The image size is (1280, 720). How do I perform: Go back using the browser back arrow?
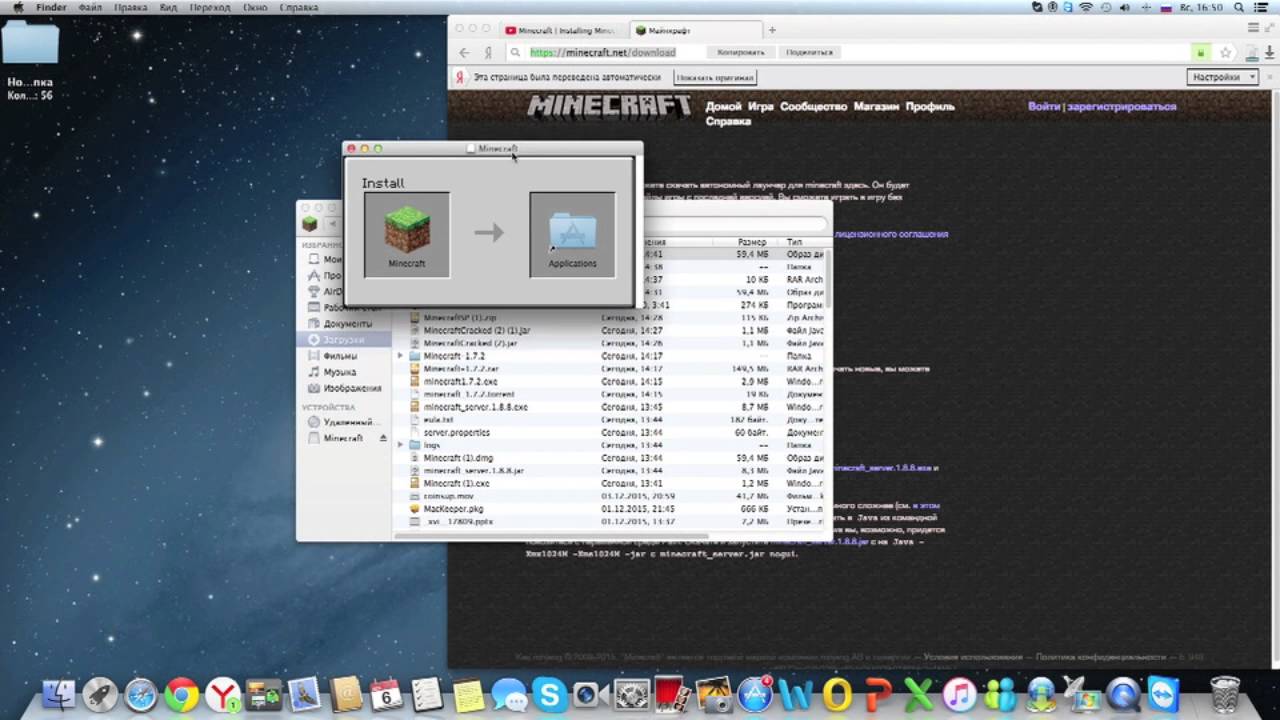(x=464, y=52)
